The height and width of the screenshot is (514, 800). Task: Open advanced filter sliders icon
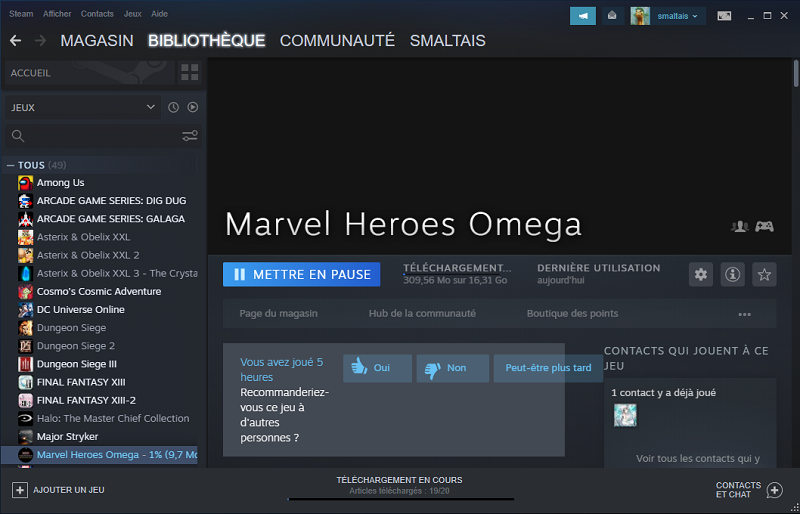190,136
